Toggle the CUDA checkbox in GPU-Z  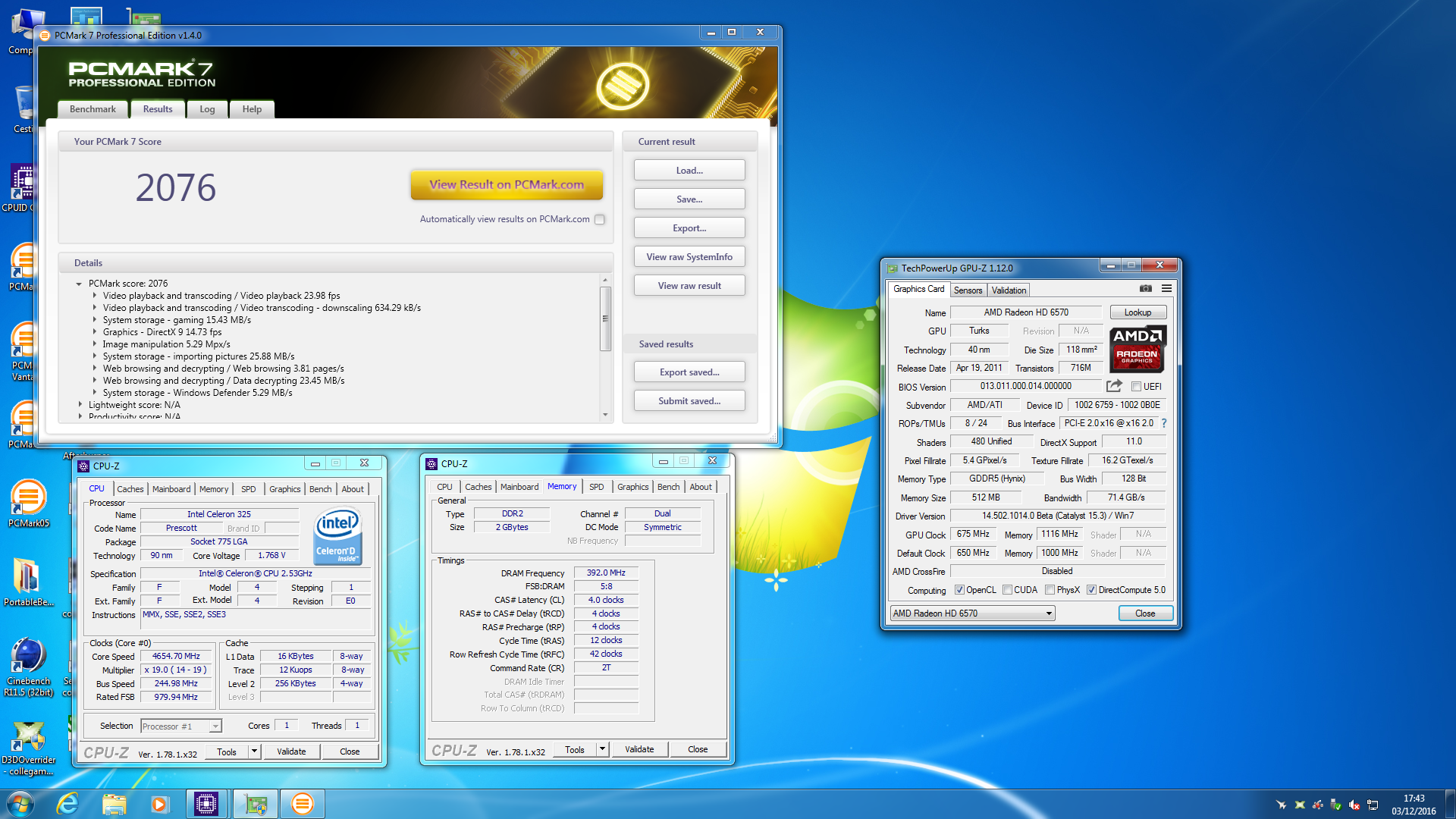click(x=1007, y=590)
